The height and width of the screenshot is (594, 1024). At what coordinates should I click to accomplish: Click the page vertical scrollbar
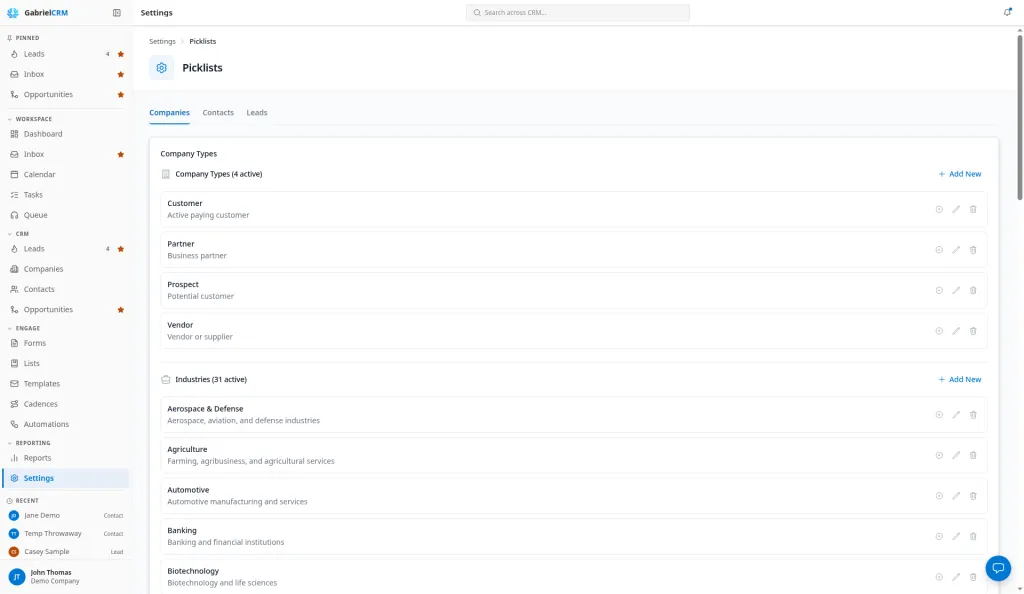click(1019, 117)
